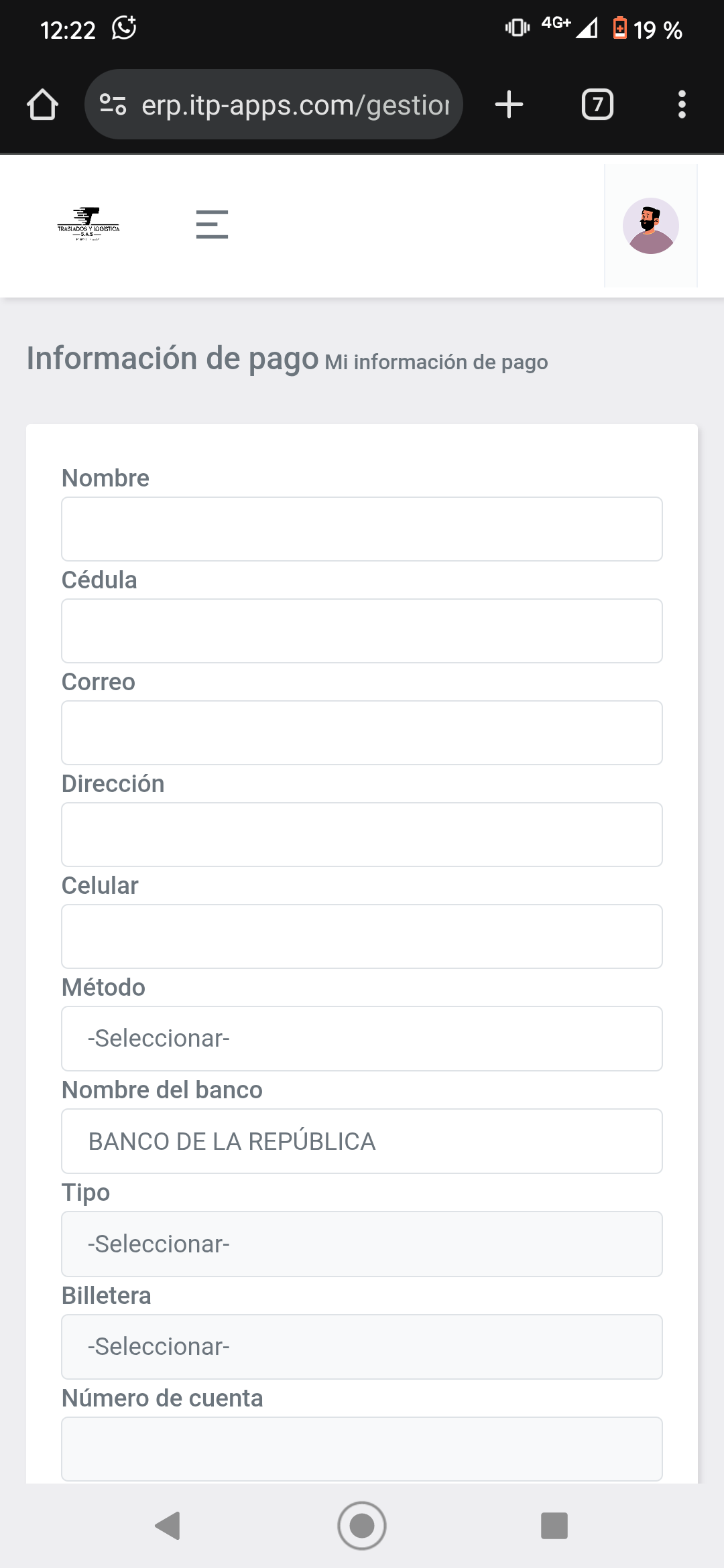This screenshot has height=1568, width=724.
Task: Open the browser three-dot menu
Action: (x=682, y=105)
